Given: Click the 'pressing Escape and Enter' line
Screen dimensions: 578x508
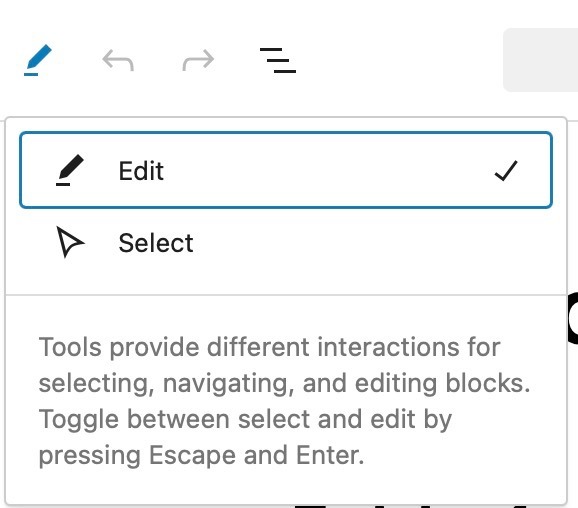Looking at the screenshot, I should click(201, 456).
